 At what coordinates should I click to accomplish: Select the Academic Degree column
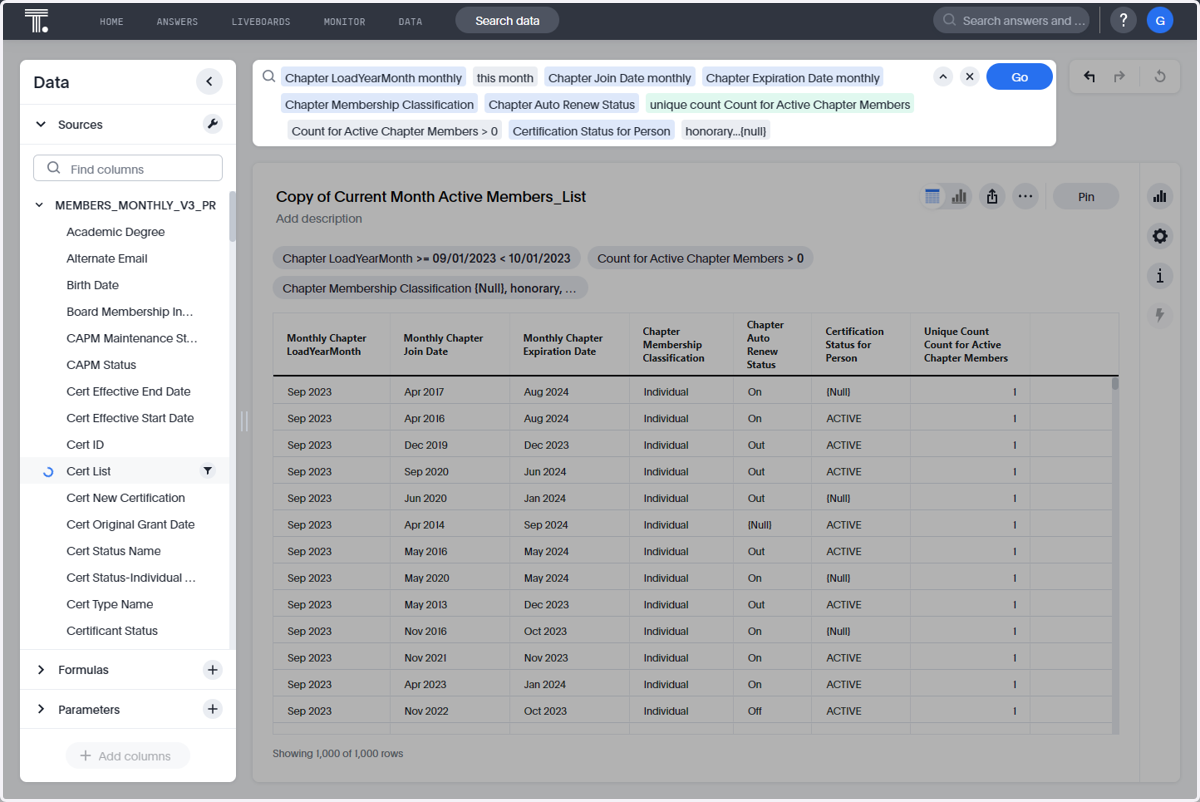[x=116, y=232]
